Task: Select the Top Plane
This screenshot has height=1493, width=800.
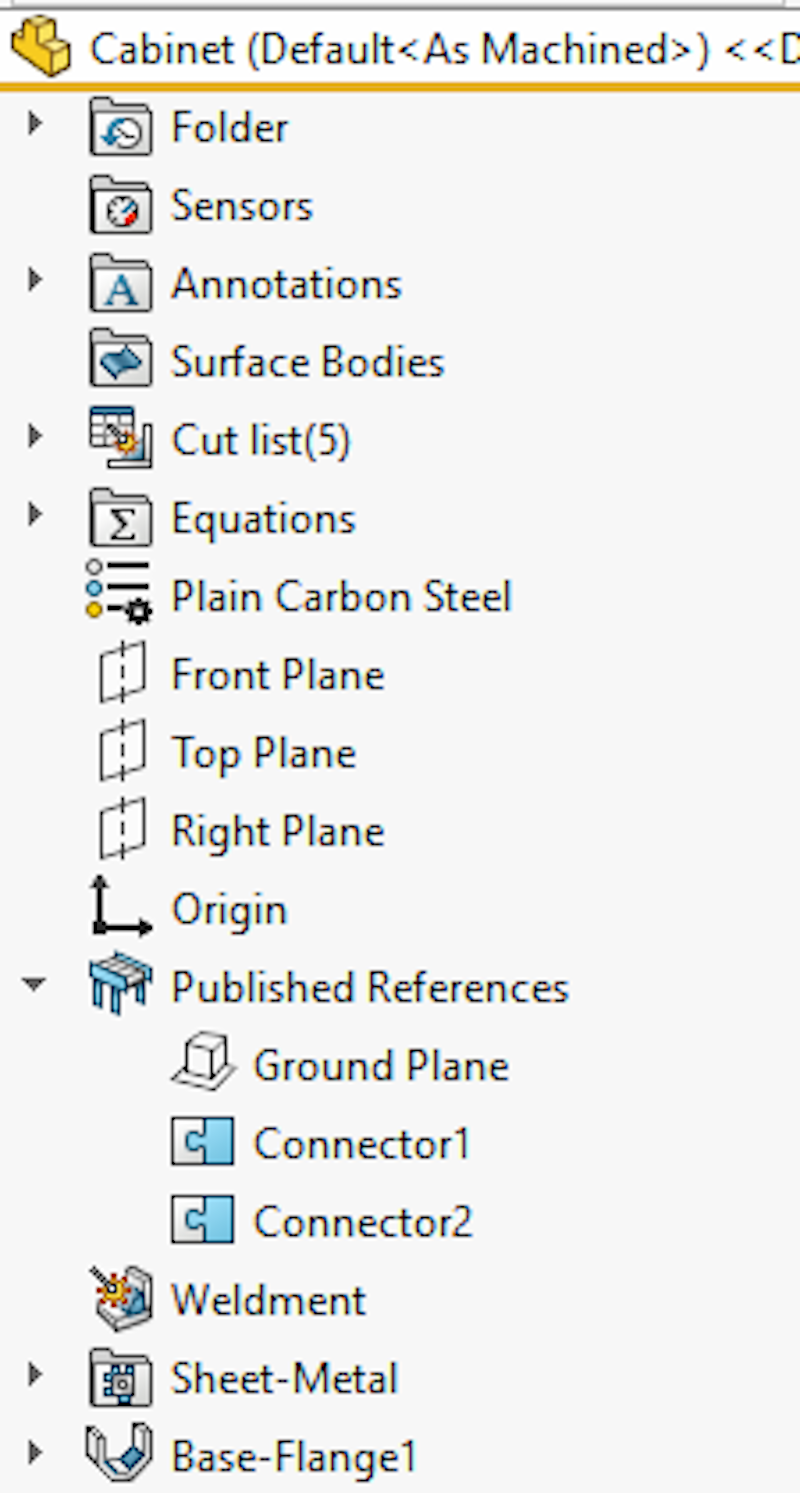Action: pyautogui.click(x=263, y=752)
